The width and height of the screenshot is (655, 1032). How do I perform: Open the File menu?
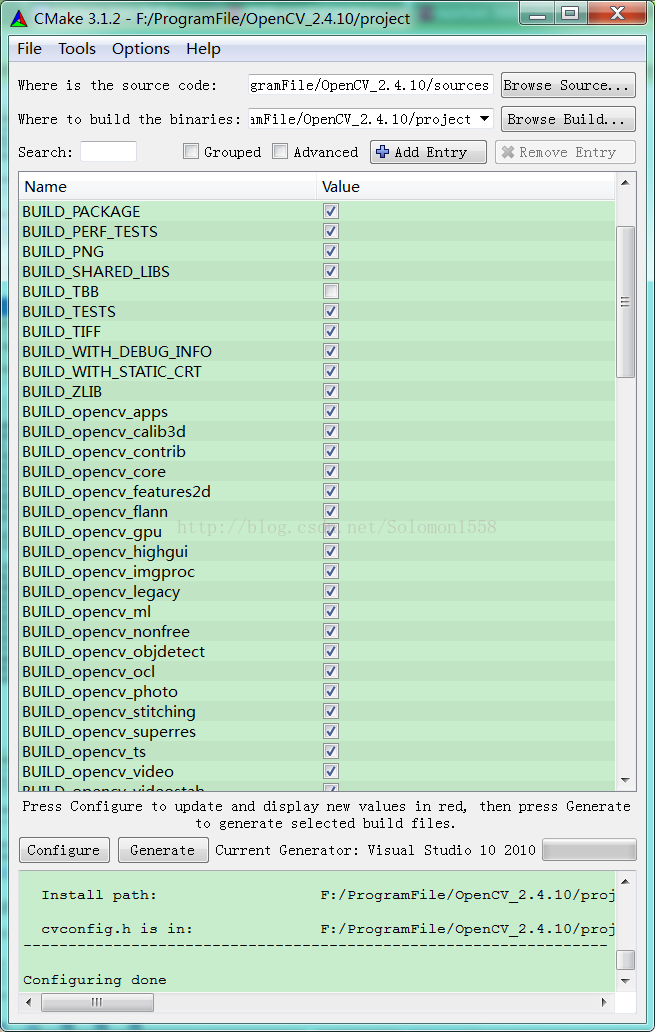click(29, 49)
